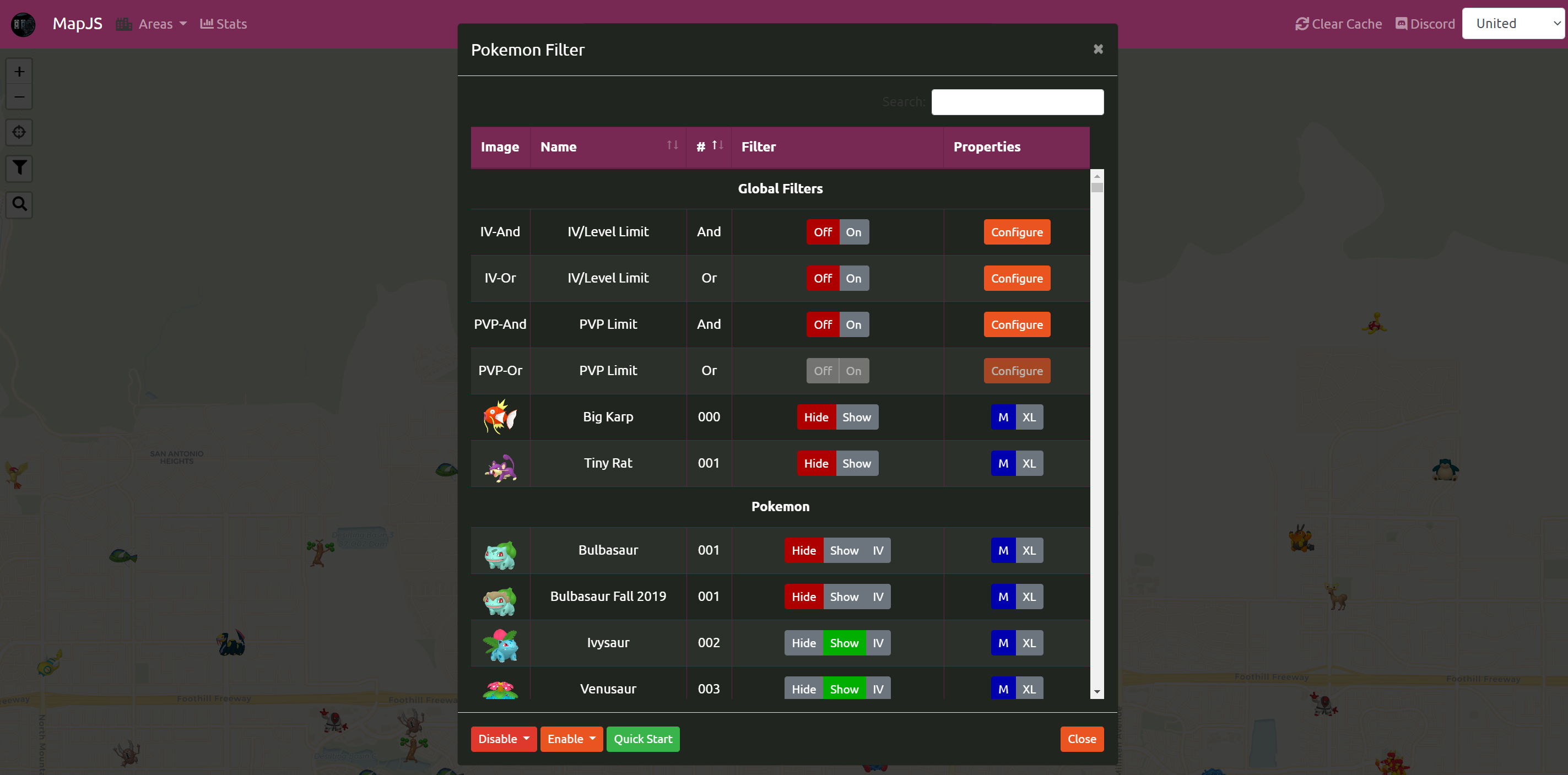Click the magnifying glass search icon
1568x775 pixels.
pyautogui.click(x=19, y=204)
